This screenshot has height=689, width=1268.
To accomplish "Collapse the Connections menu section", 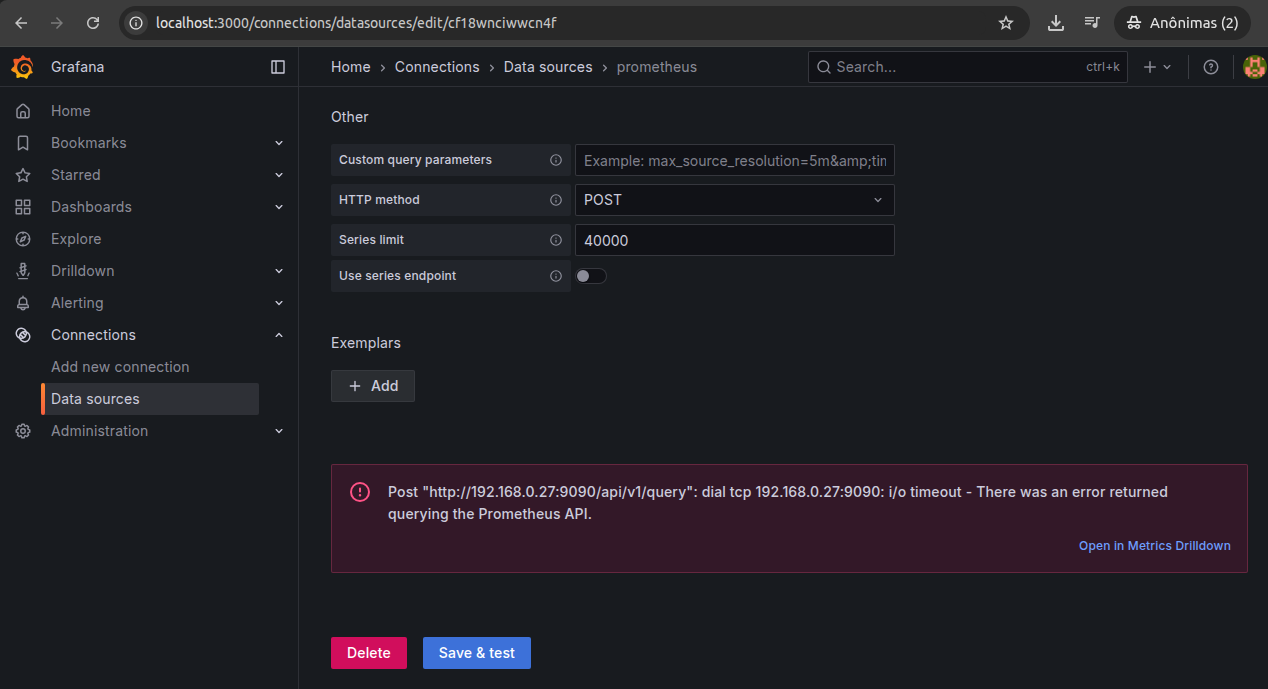I will pyautogui.click(x=279, y=335).
